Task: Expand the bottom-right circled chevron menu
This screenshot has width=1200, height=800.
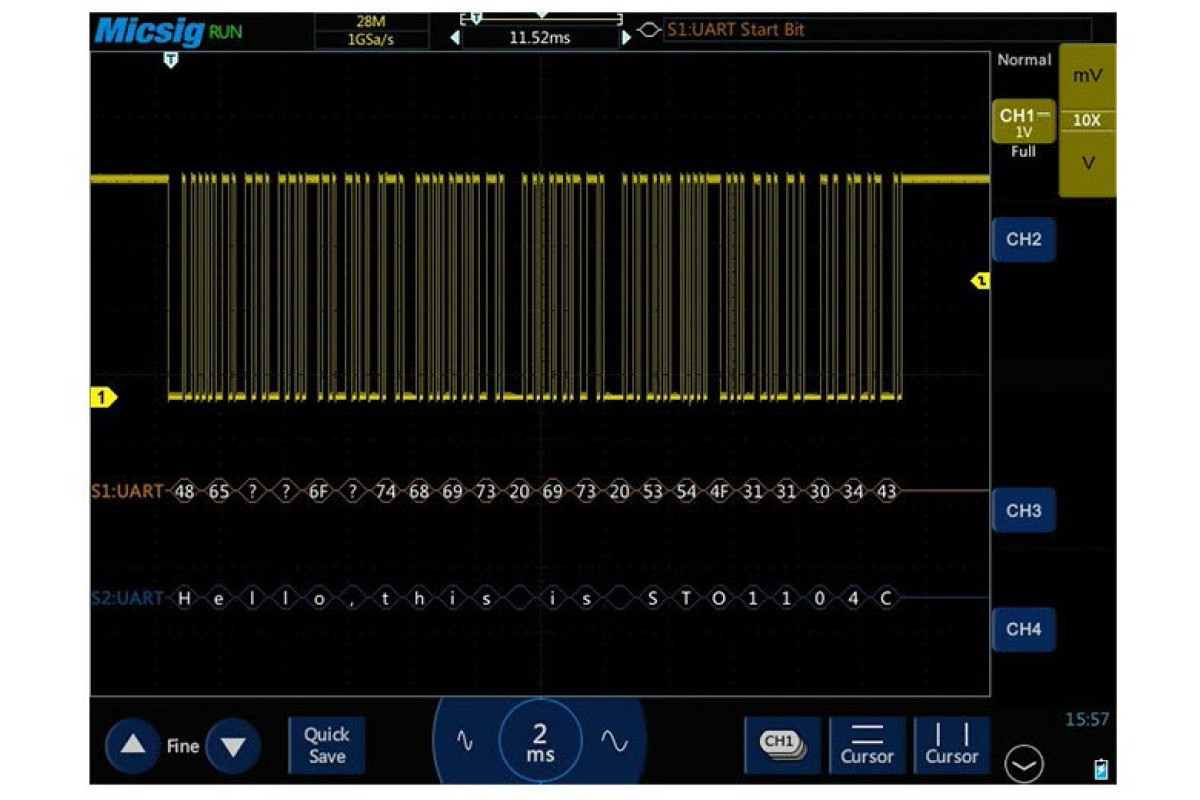Action: tap(1024, 765)
